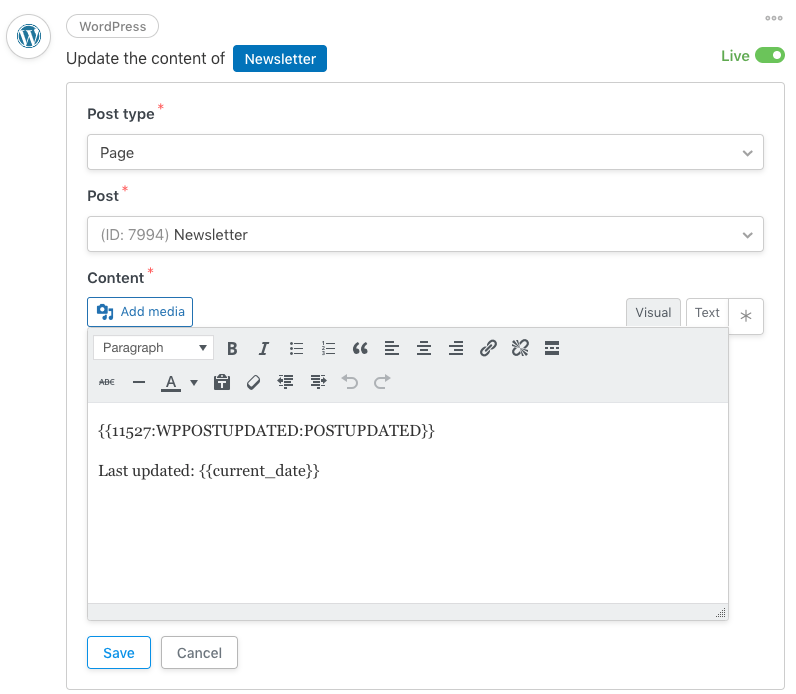Increase paragraph indent

coord(318,382)
